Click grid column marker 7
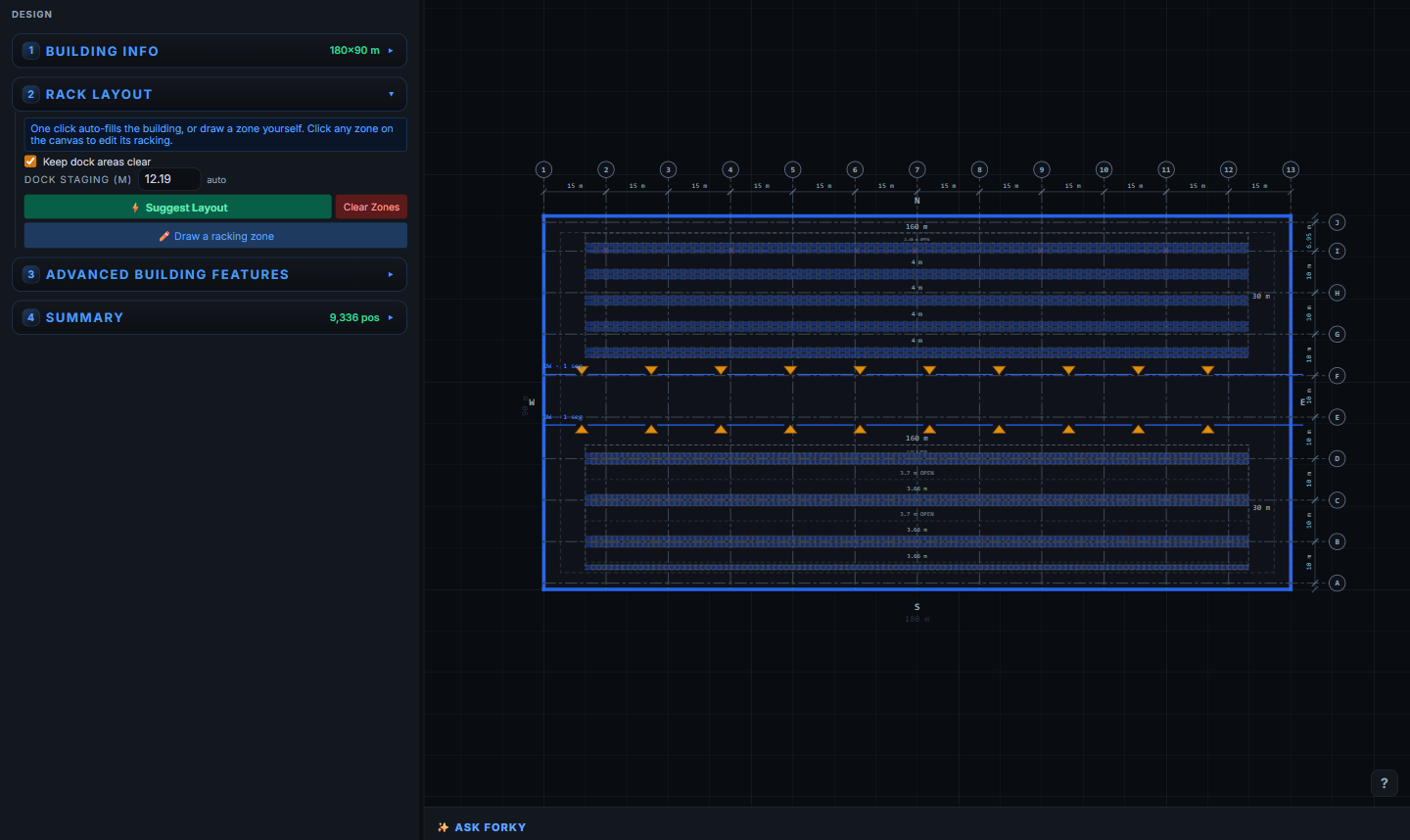This screenshot has height=840, width=1410. tap(917, 169)
